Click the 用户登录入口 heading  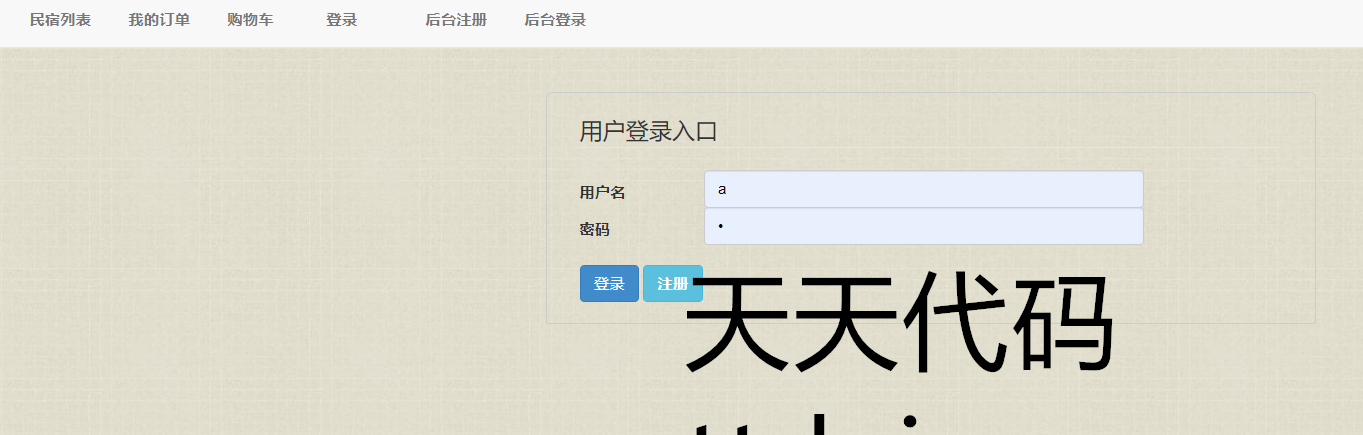pos(648,131)
